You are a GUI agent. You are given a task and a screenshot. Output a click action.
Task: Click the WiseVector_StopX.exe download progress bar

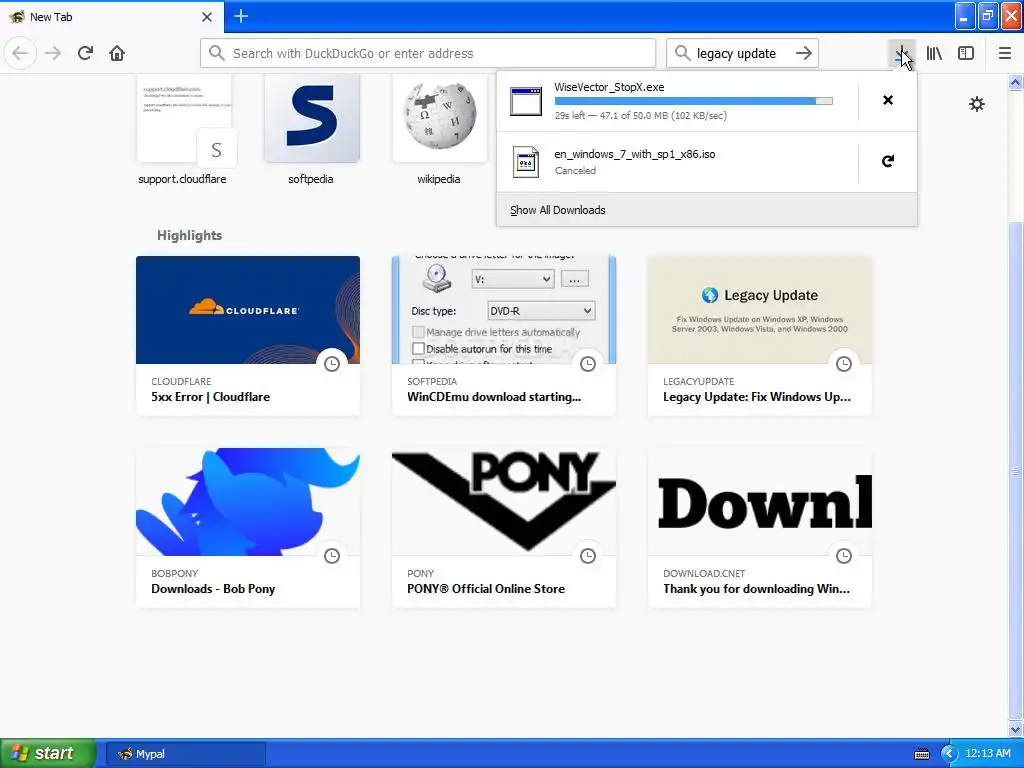694,101
